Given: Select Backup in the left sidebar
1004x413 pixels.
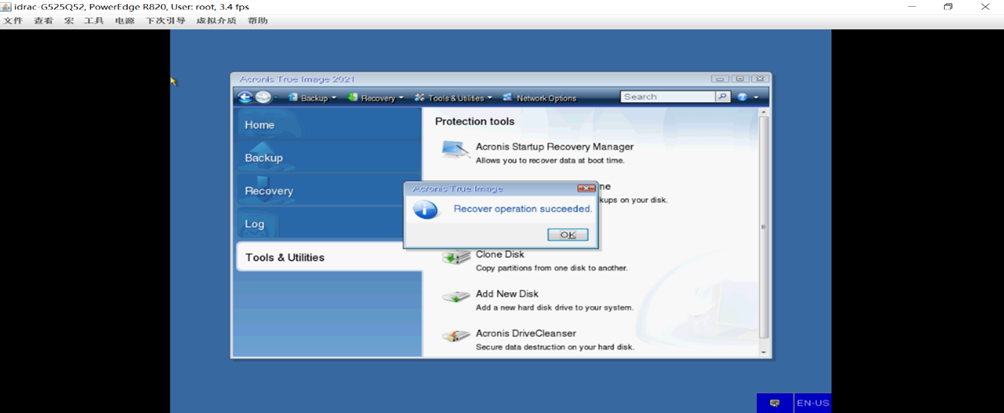Looking at the screenshot, I should click(x=328, y=158).
